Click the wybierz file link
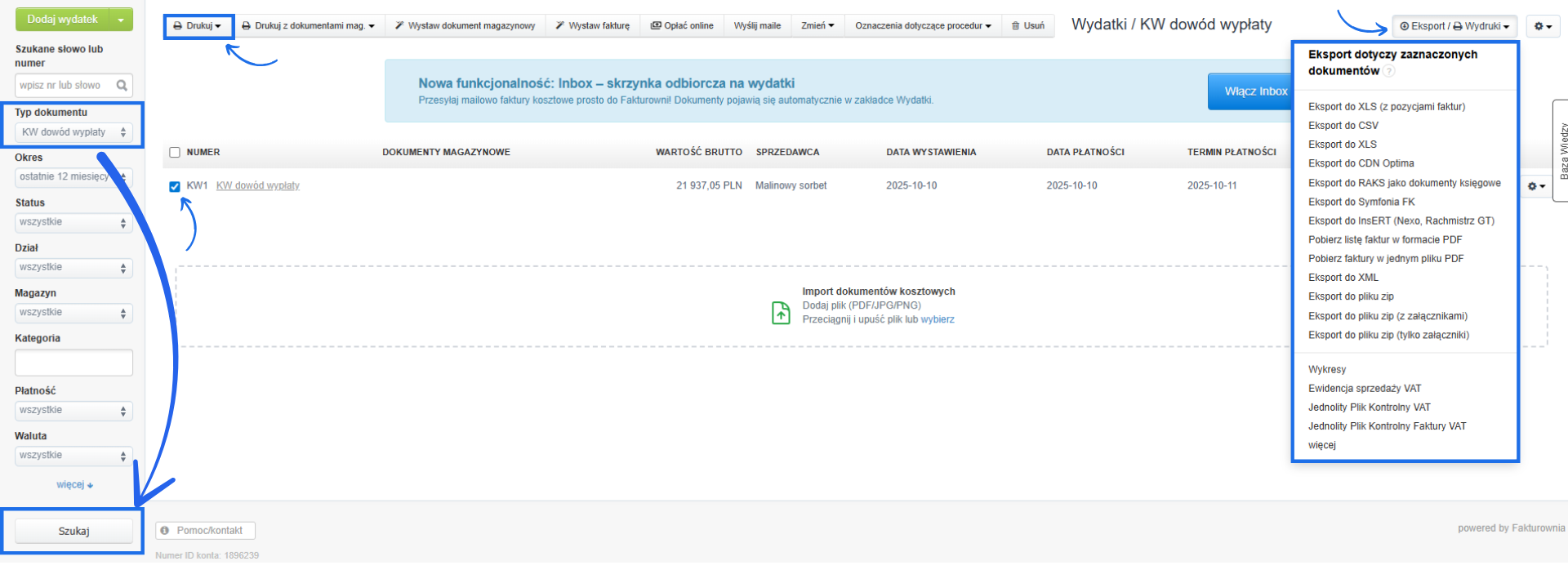This screenshot has width=1568, height=570. (938, 320)
